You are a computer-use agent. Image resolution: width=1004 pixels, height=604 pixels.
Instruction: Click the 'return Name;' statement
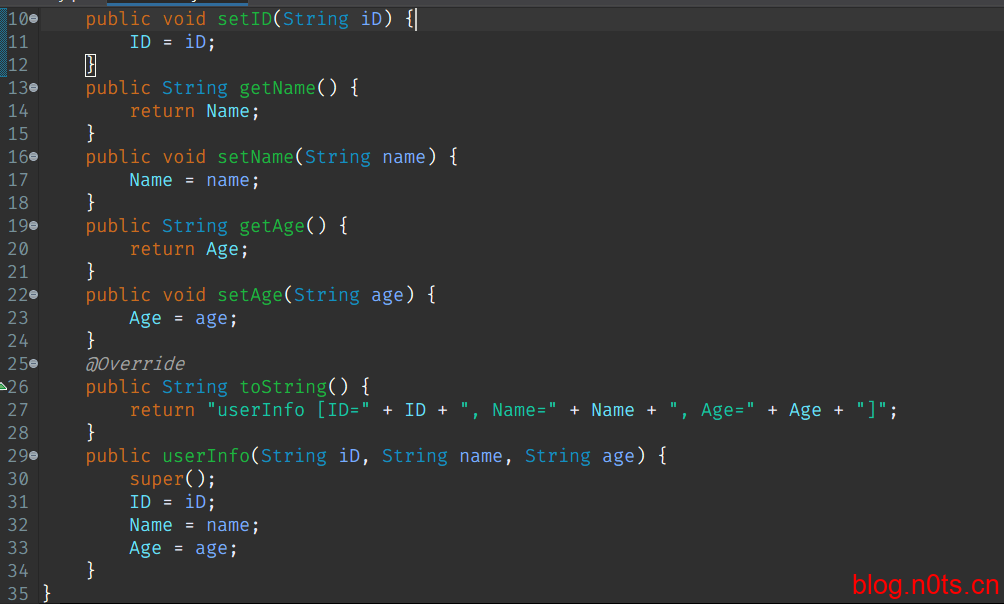(x=194, y=111)
